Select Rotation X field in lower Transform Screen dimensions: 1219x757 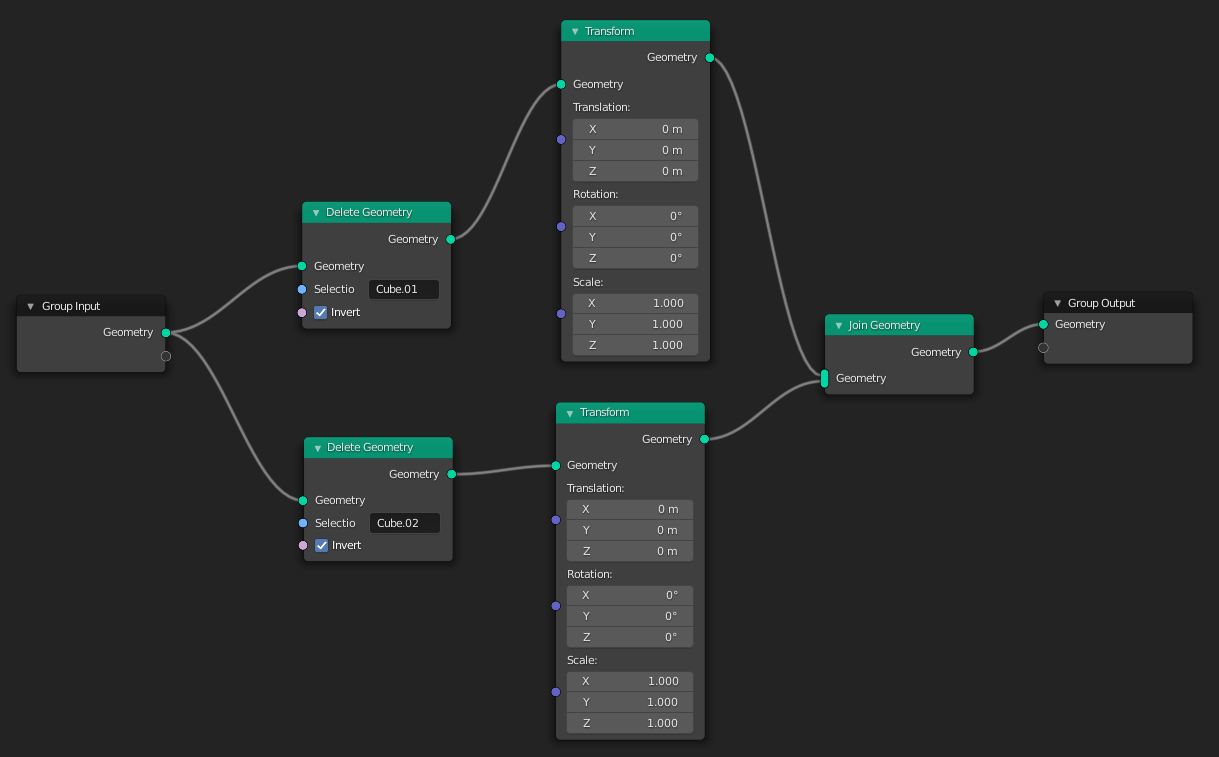pyautogui.click(x=630, y=595)
